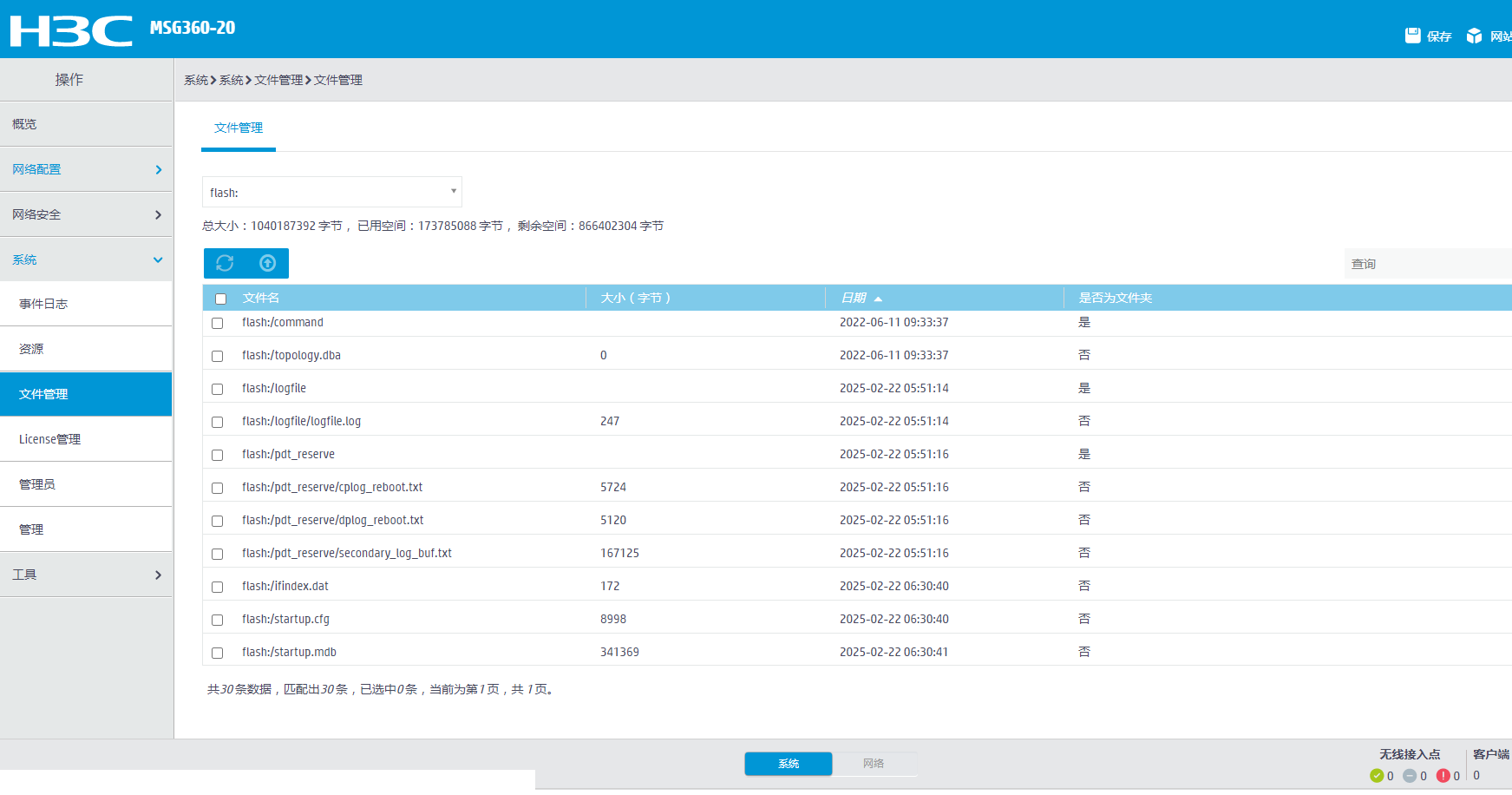Sort by the 日期 column header
This screenshot has height=795, width=1512.
(854, 298)
